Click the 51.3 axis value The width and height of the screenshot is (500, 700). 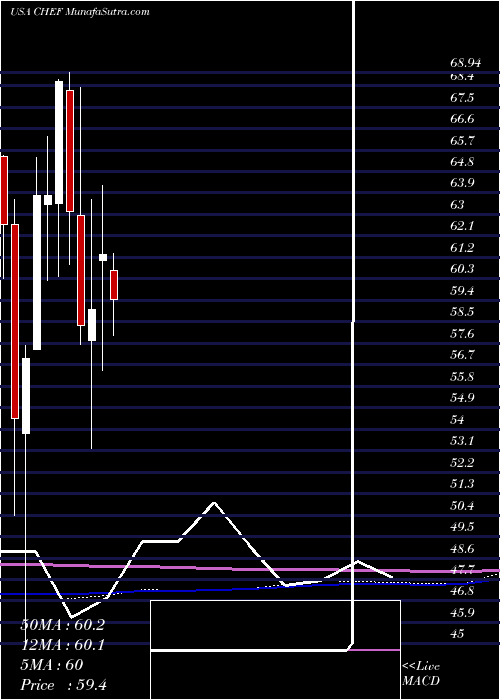pyautogui.click(x=462, y=484)
